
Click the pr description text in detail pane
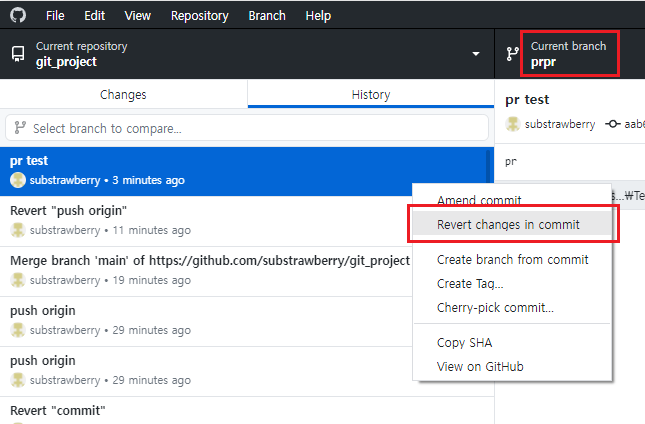[510, 162]
